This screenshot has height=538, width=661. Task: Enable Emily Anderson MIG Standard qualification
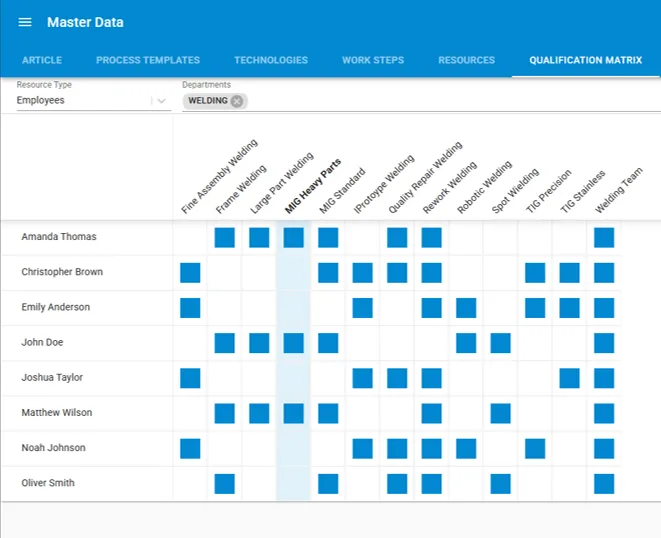click(x=328, y=308)
